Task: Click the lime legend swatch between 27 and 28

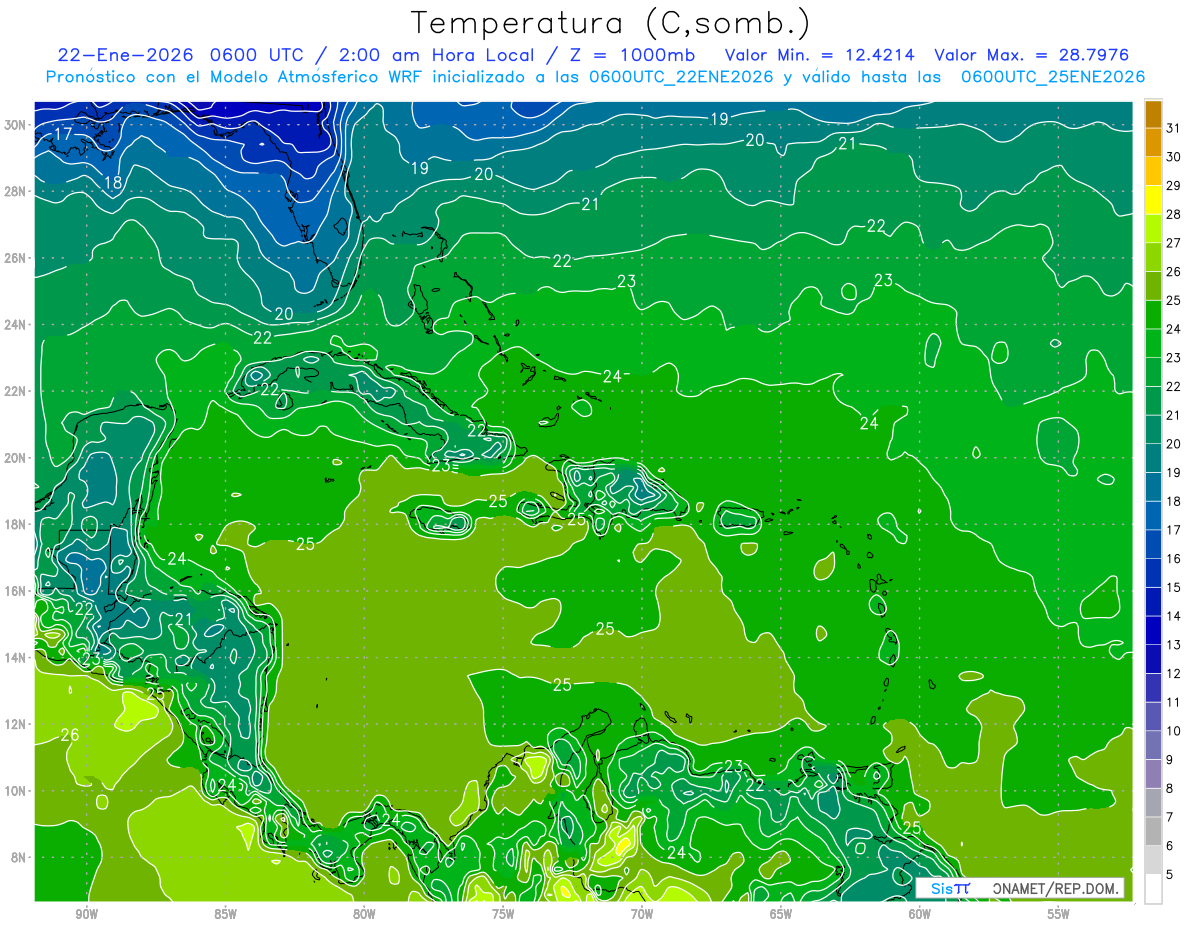Action: pos(1153,230)
